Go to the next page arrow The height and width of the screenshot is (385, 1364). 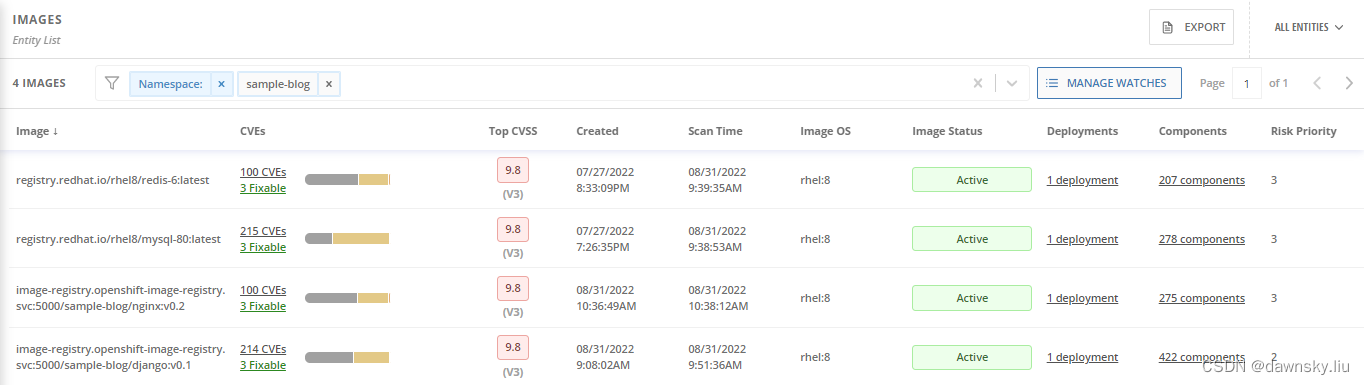click(1349, 83)
